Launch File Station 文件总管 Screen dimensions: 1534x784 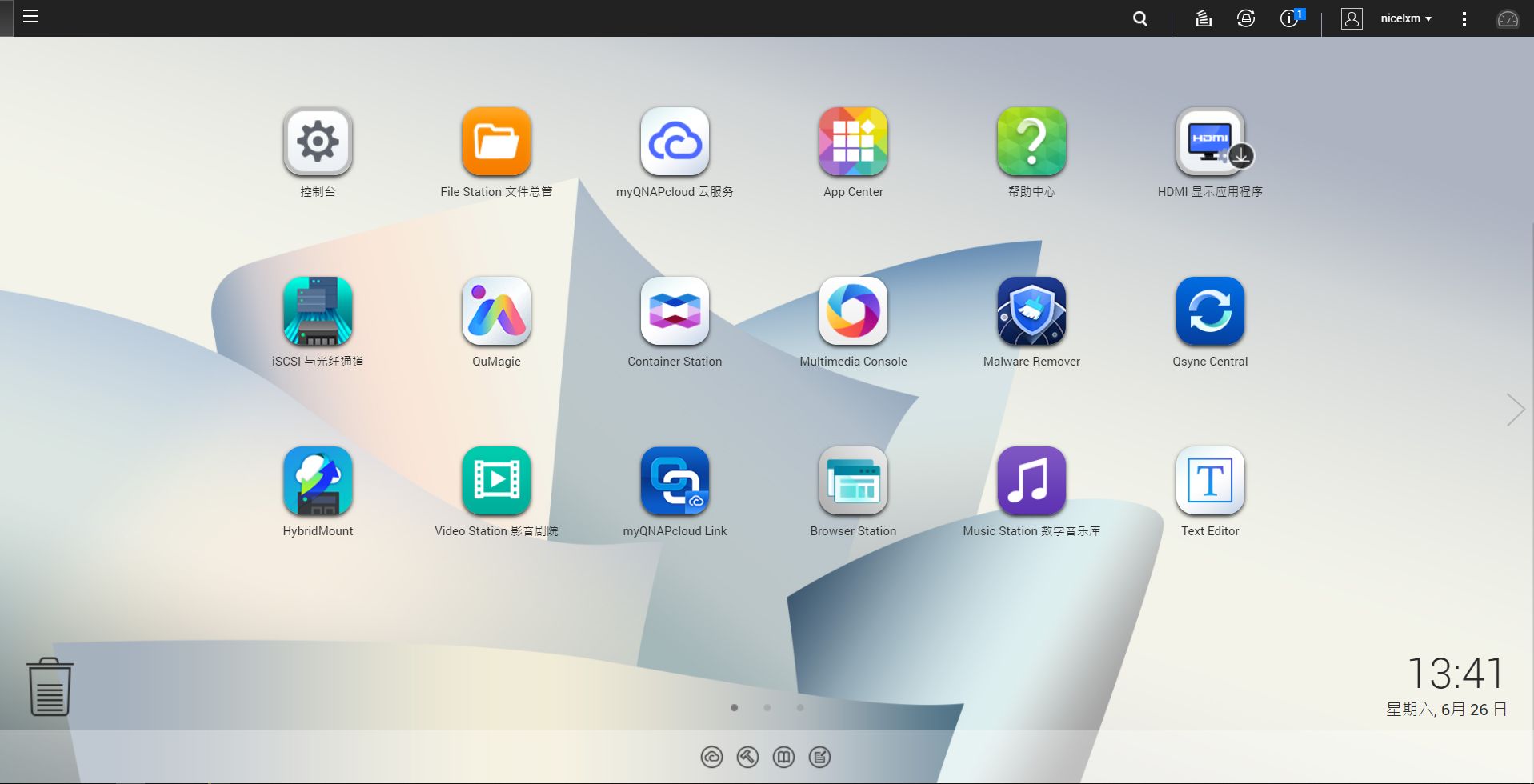[x=496, y=142]
